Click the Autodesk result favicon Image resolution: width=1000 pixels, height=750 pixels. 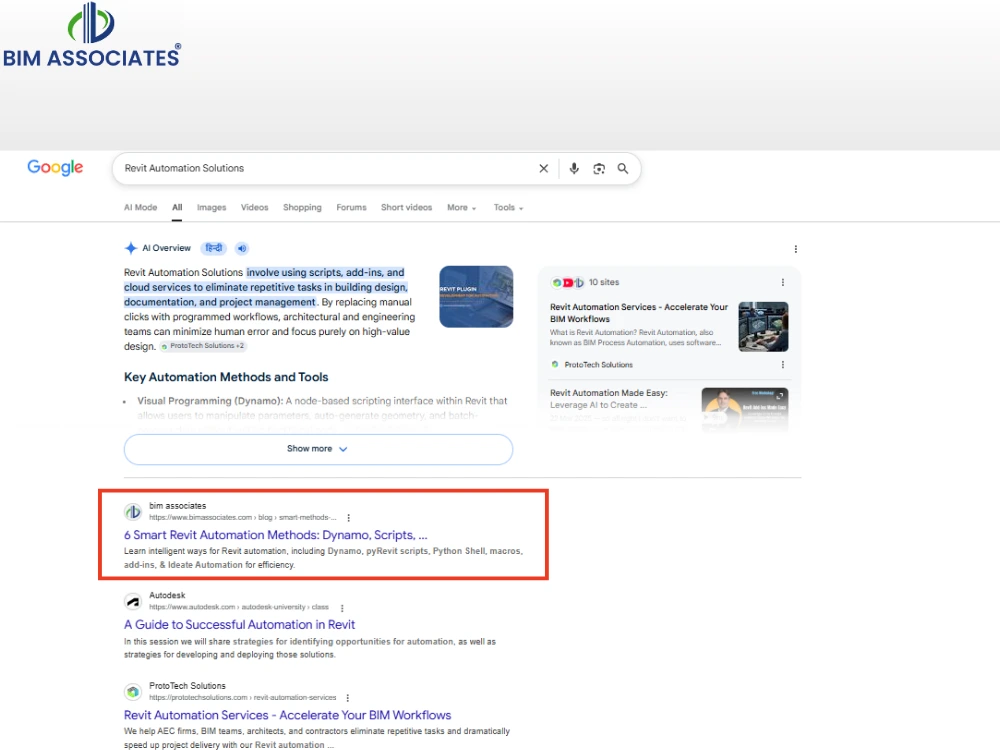tap(133, 601)
